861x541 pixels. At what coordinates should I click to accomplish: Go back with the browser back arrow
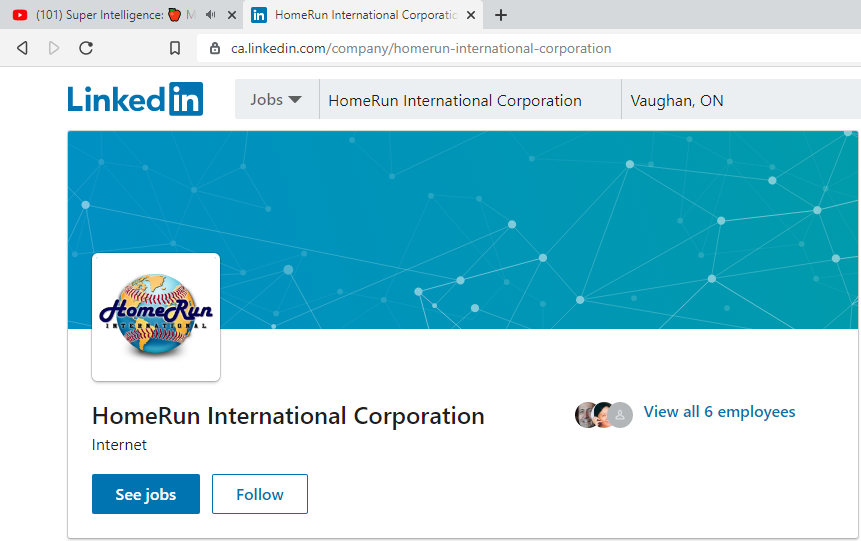tap(22, 48)
